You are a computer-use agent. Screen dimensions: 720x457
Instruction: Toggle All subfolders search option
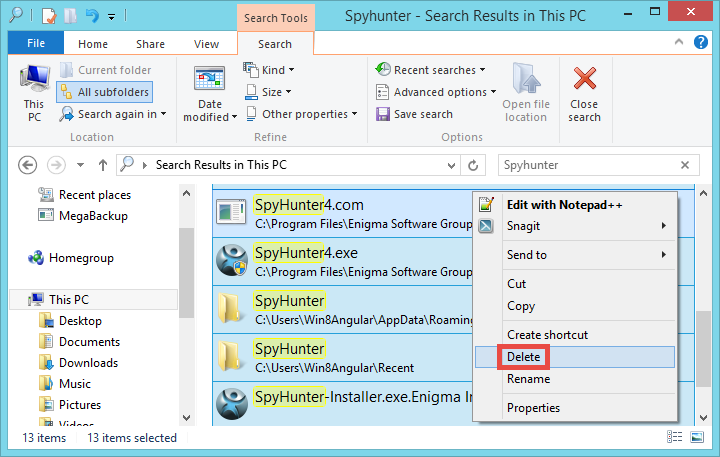tap(105, 92)
